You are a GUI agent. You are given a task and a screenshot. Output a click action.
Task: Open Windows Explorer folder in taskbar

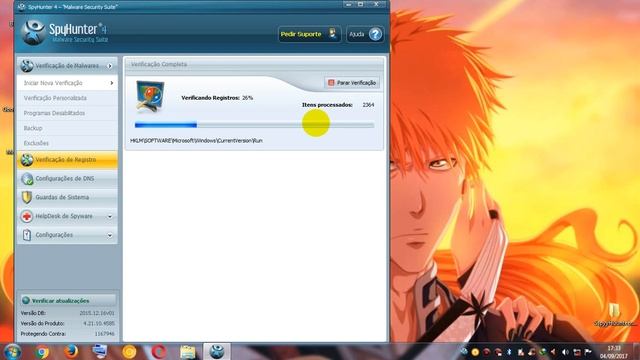pyautogui.click(x=187, y=352)
